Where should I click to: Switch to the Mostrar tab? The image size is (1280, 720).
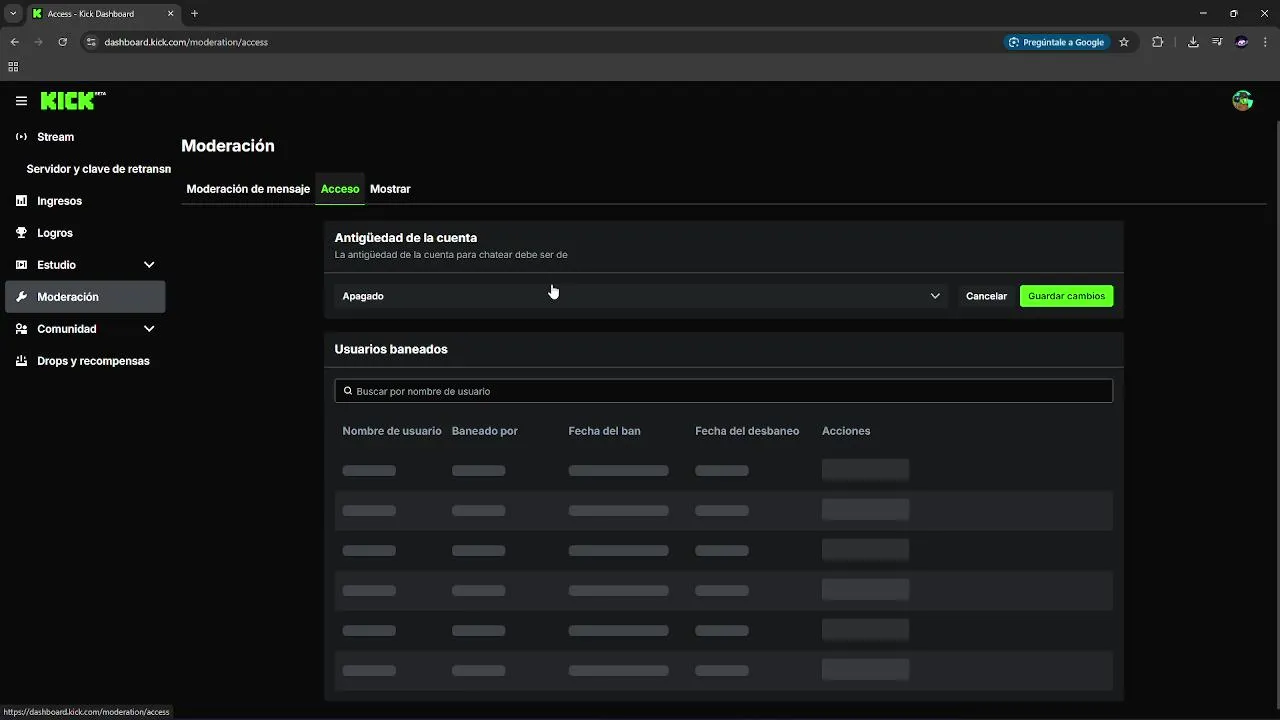click(x=390, y=189)
